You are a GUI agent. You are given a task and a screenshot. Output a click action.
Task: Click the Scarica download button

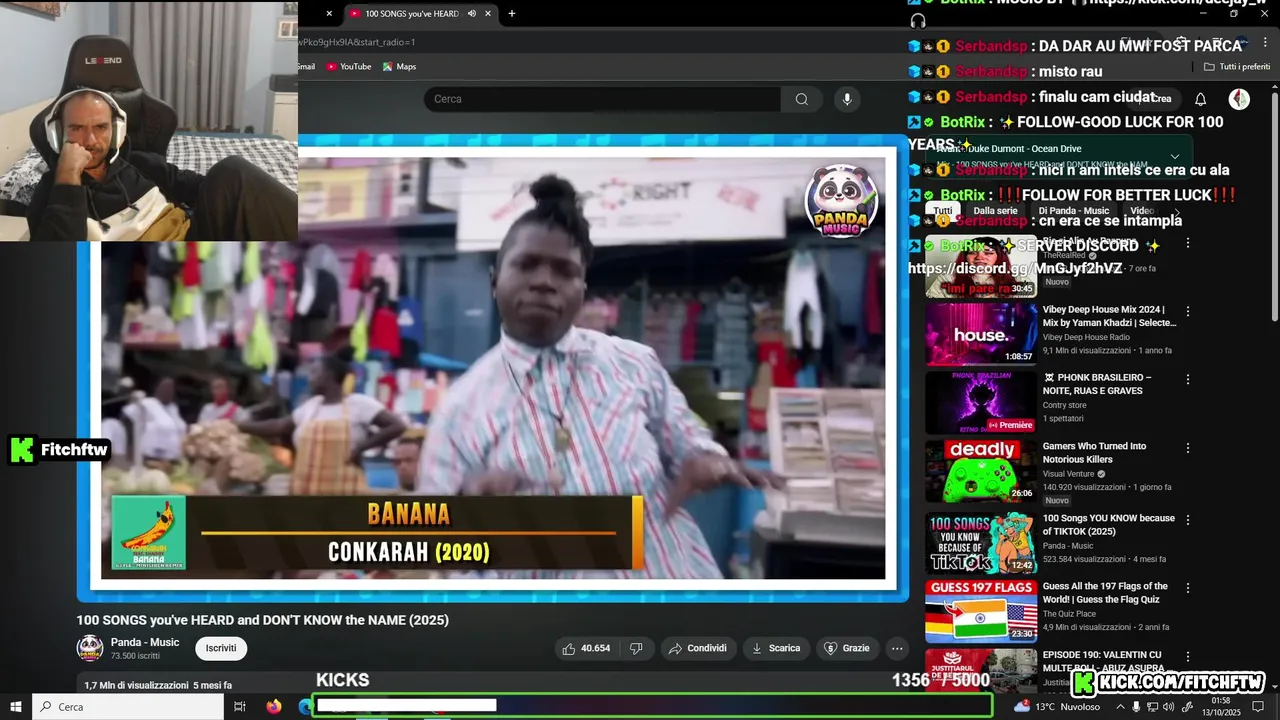pyautogui.click(x=776, y=648)
